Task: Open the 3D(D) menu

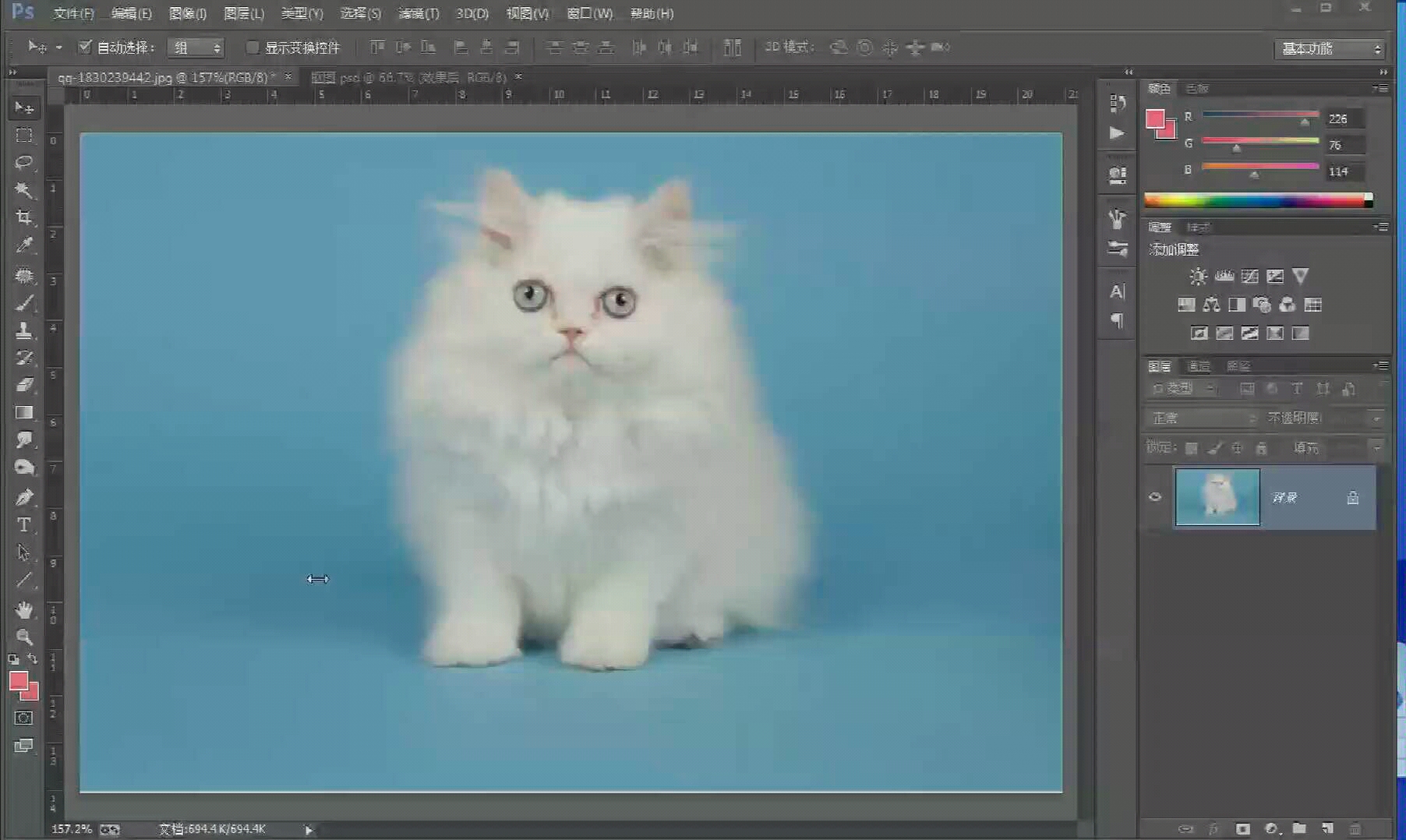Action: pos(472,13)
